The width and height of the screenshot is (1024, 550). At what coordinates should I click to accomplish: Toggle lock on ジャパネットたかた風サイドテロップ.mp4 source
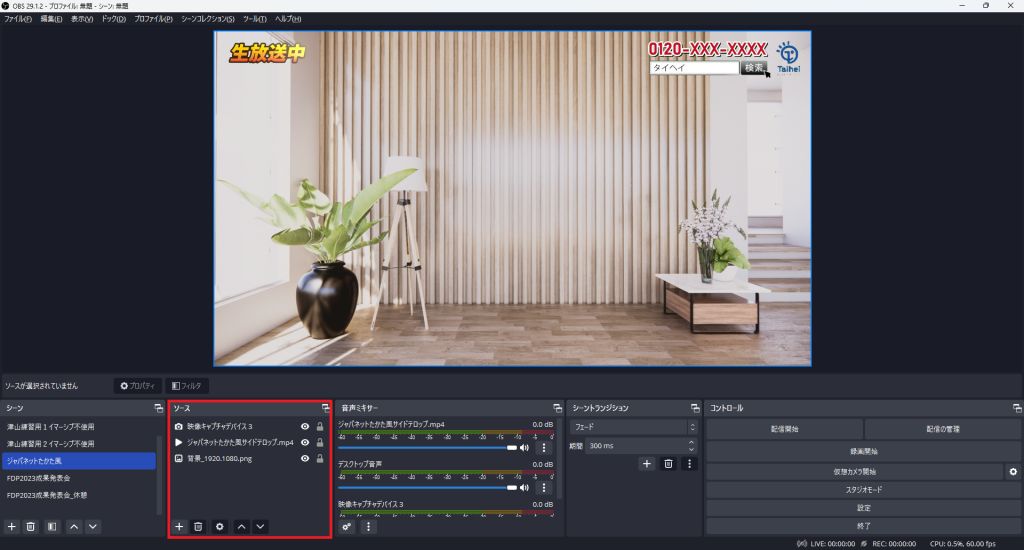(320, 442)
